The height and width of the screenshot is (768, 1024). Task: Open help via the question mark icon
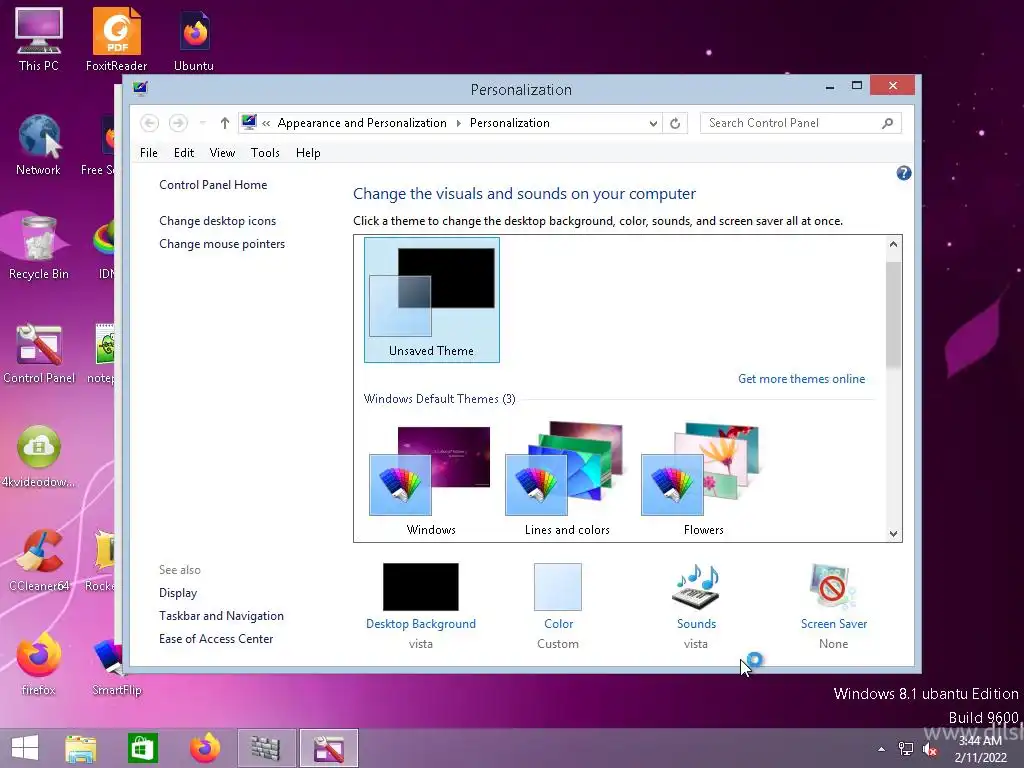tap(904, 173)
